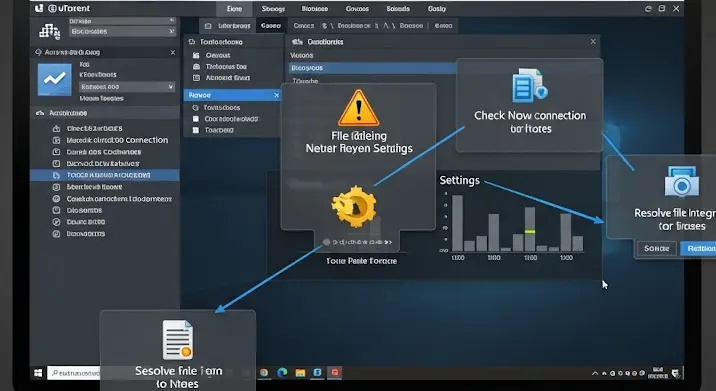Clear the topmost sidebar field using its X
716x391 pixels.
click(x=172, y=21)
